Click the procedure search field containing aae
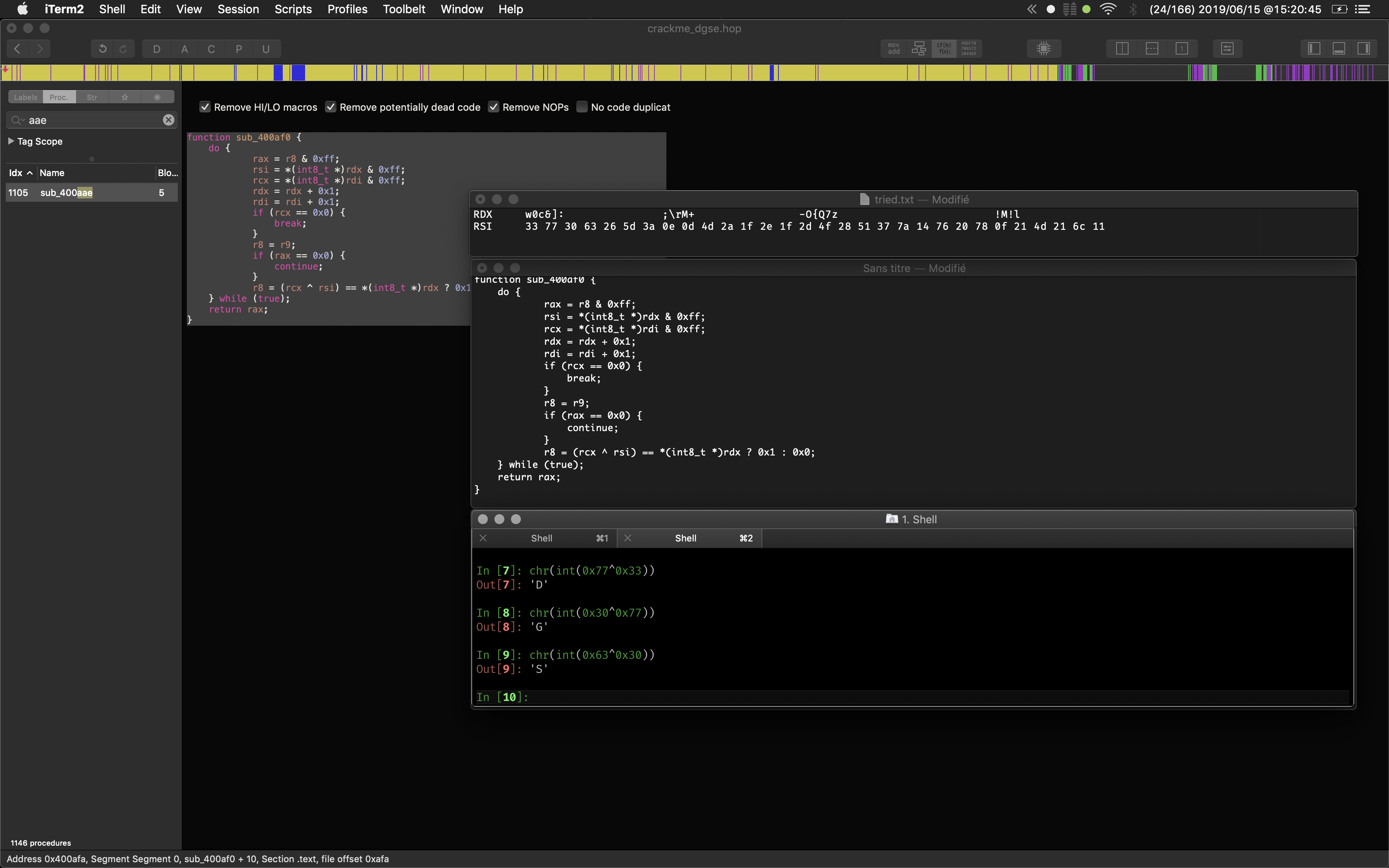Screen dimensions: 1389x868 click(x=92, y=120)
